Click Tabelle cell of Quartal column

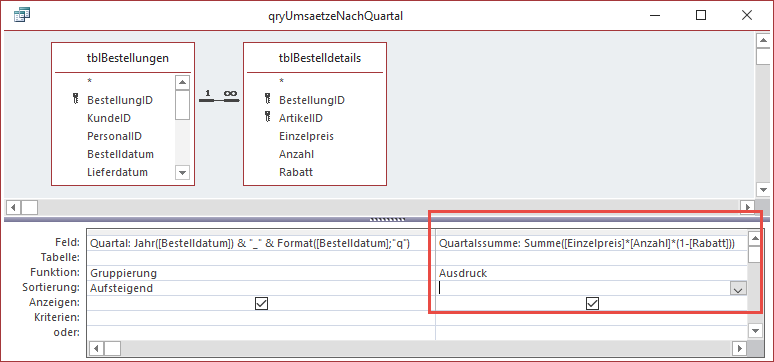[x=261, y=258]
